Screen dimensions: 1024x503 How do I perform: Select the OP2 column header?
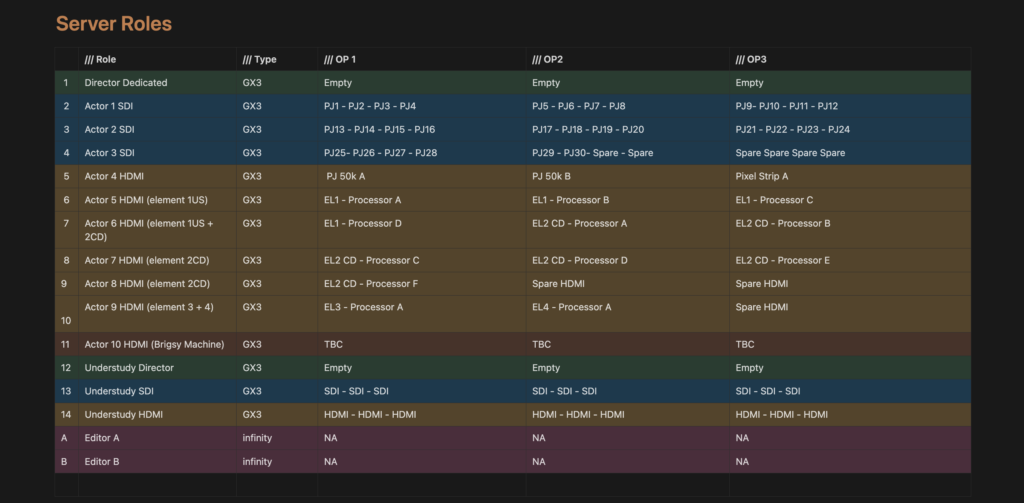(628, 59)
